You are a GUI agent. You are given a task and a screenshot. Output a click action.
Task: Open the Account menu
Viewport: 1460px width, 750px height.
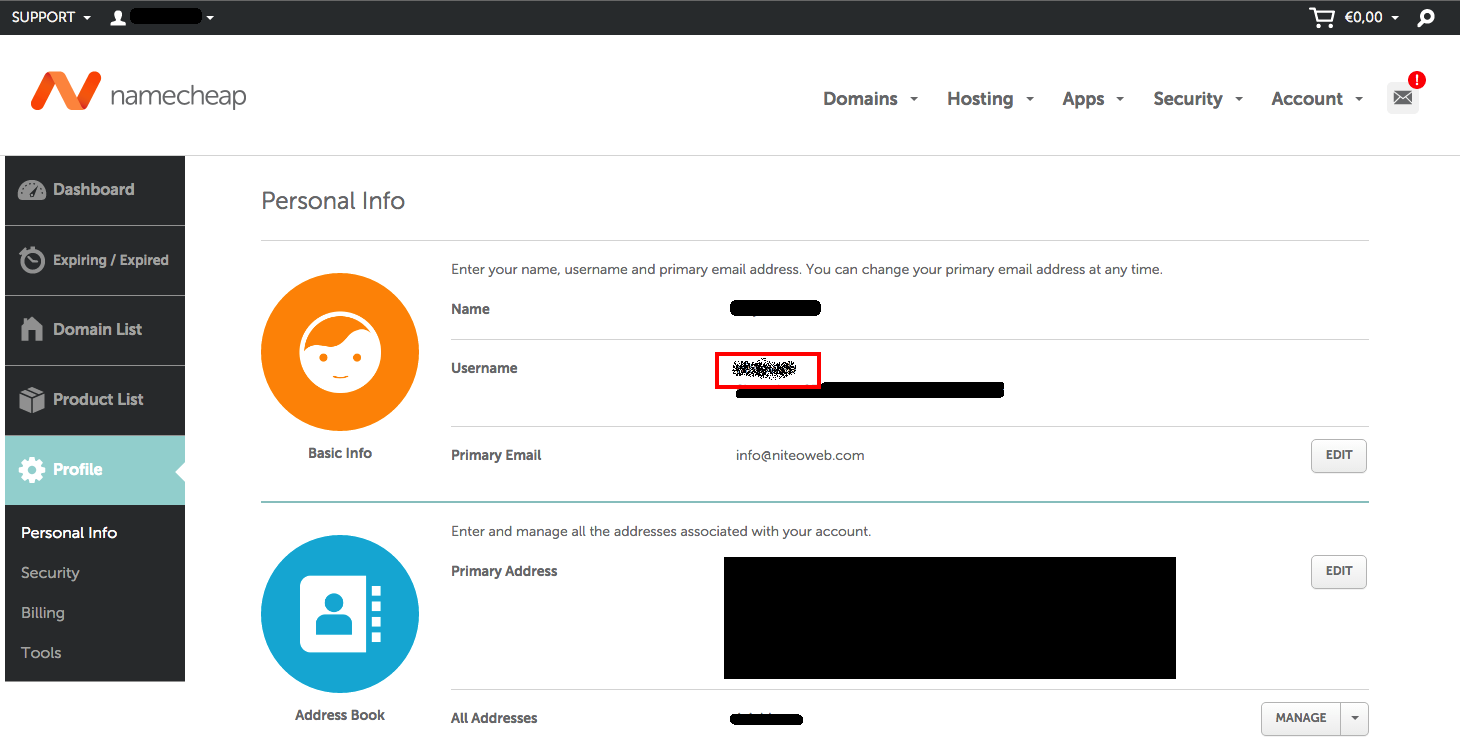[1317, 98]
